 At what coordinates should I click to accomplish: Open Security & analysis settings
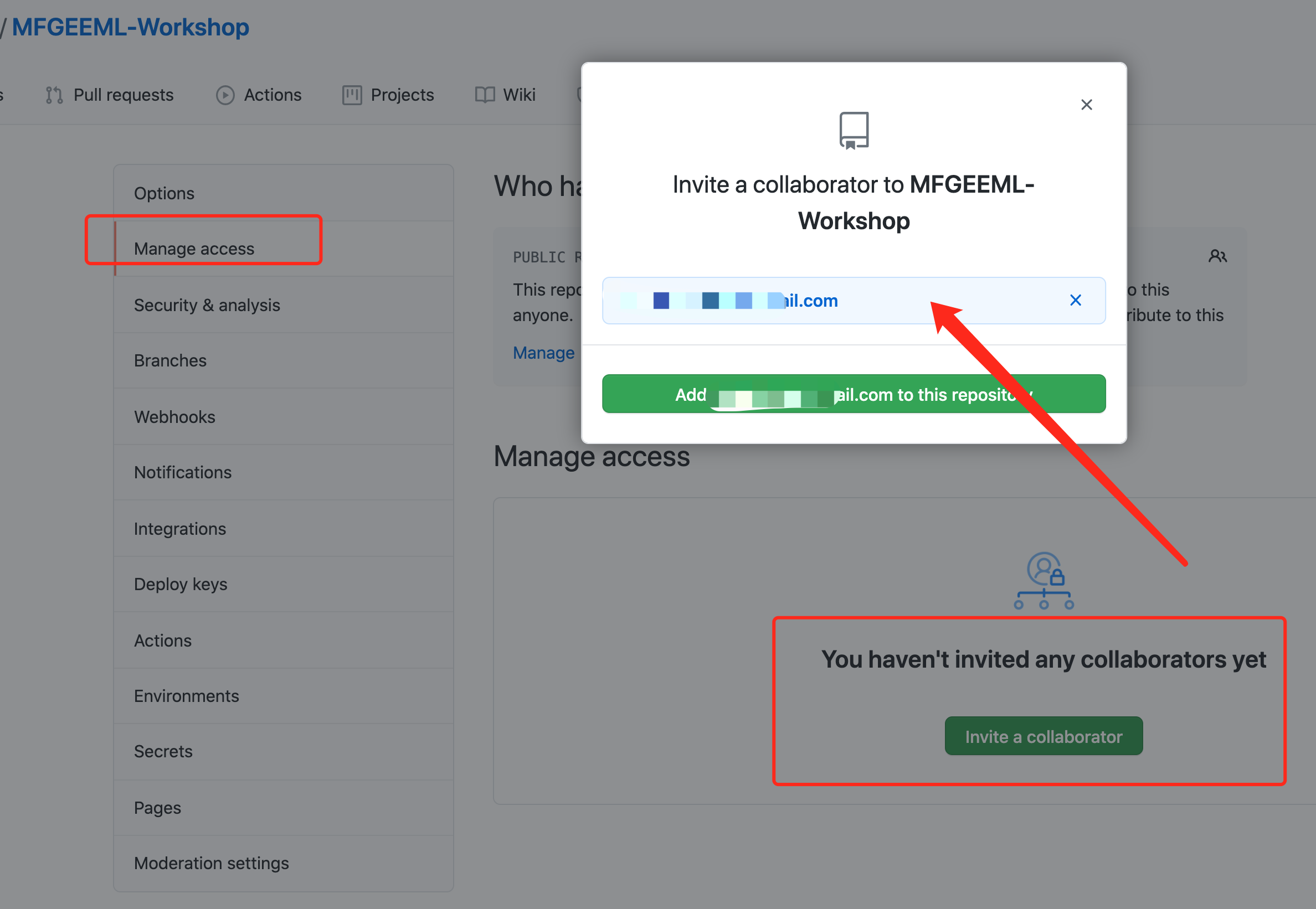tap(284, 304)
